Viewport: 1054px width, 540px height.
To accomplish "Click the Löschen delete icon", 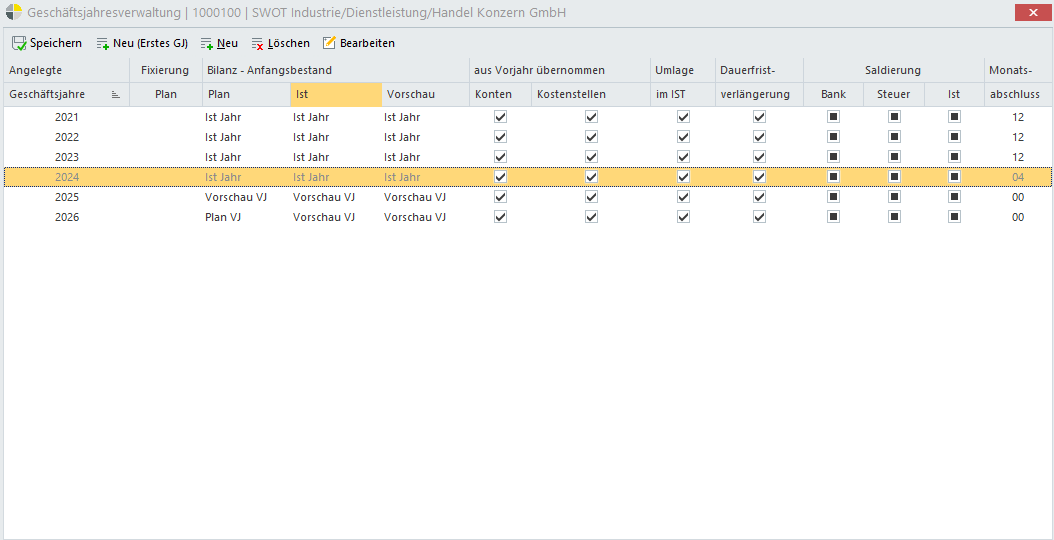I will (x=258, y=44).
